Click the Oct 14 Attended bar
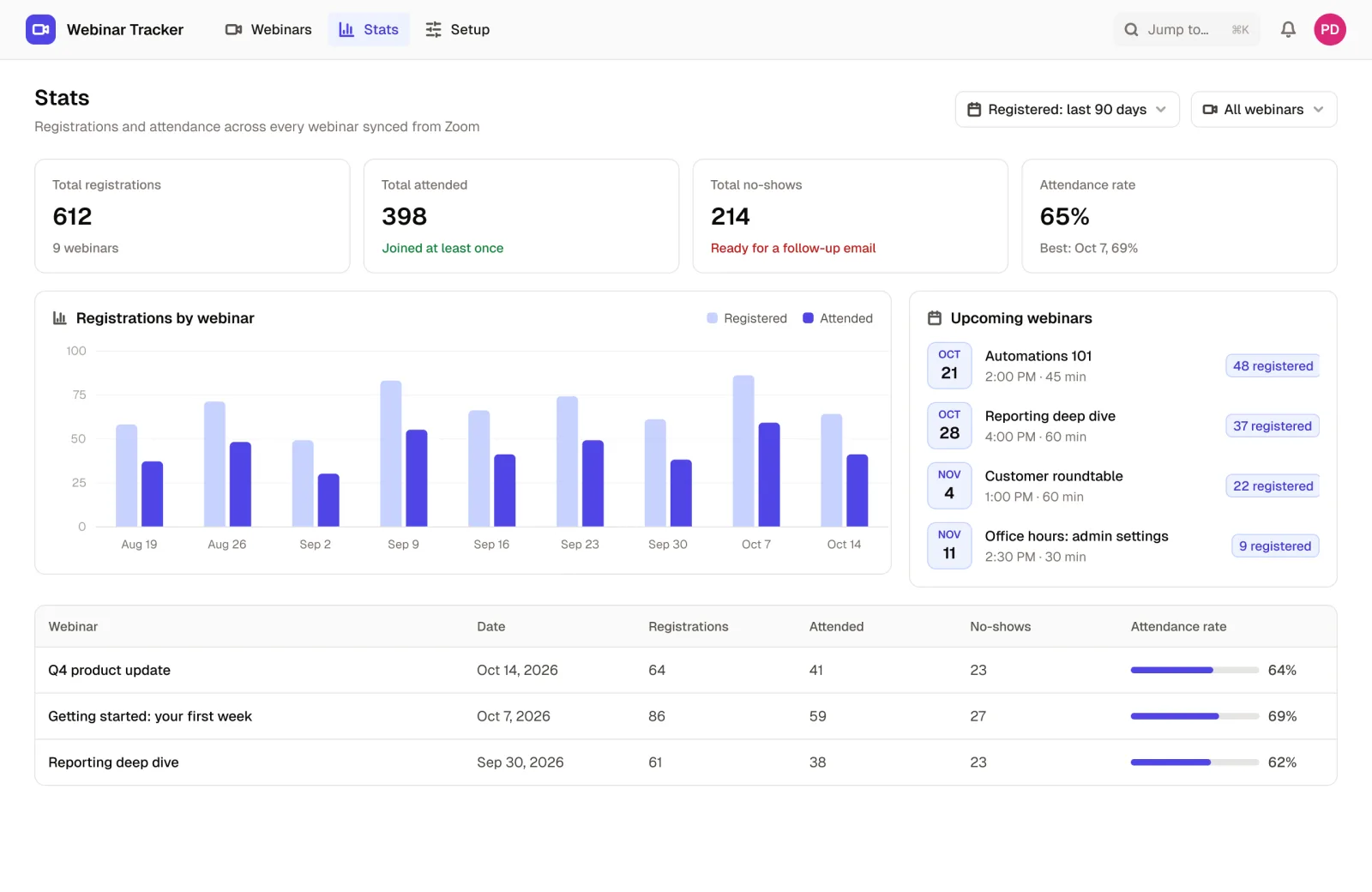This screenshot has width=1372, height=892. [857, 491]
